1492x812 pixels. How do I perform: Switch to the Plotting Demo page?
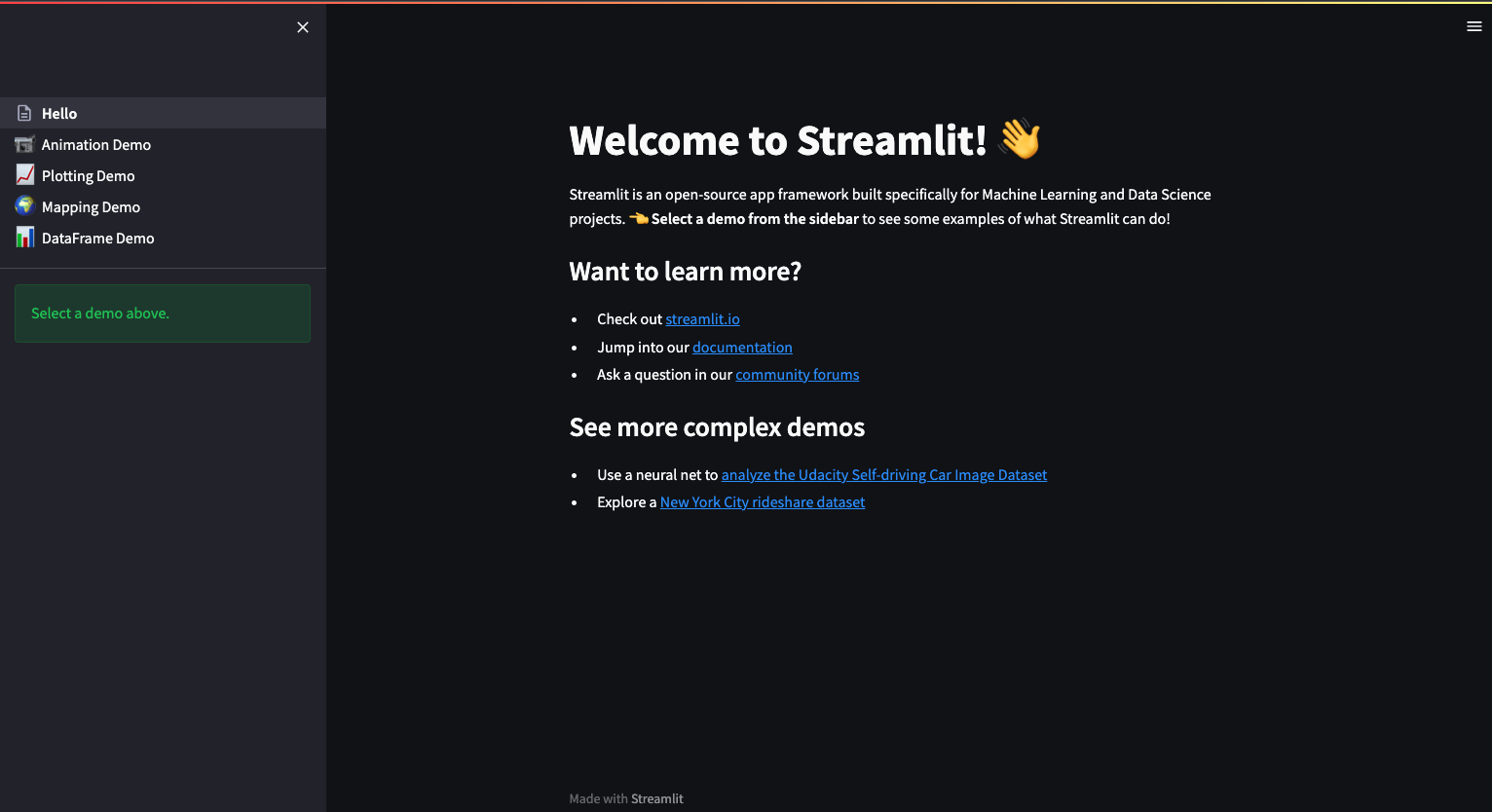click(89, 175)
